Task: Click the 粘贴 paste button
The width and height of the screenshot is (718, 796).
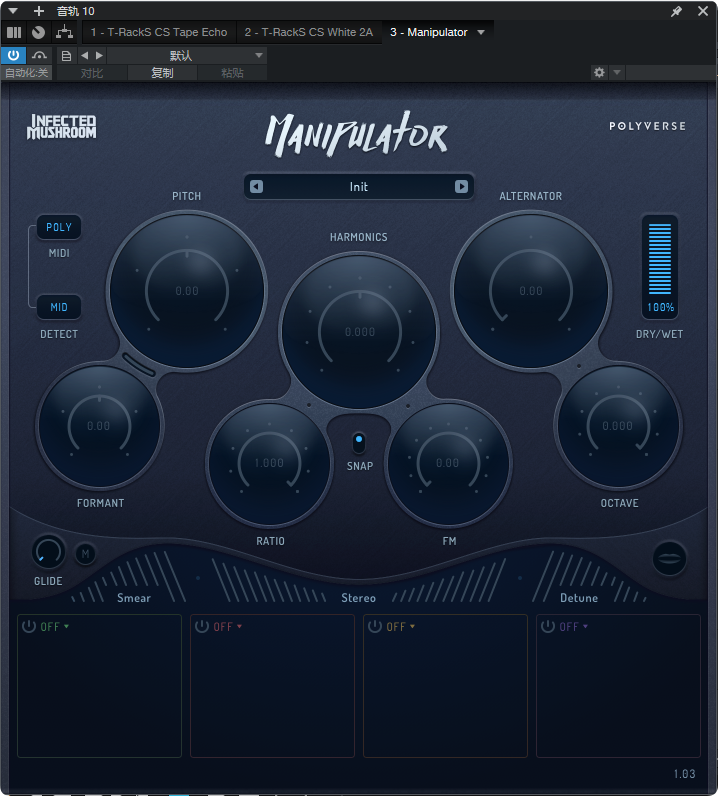Action: (232, 73)
